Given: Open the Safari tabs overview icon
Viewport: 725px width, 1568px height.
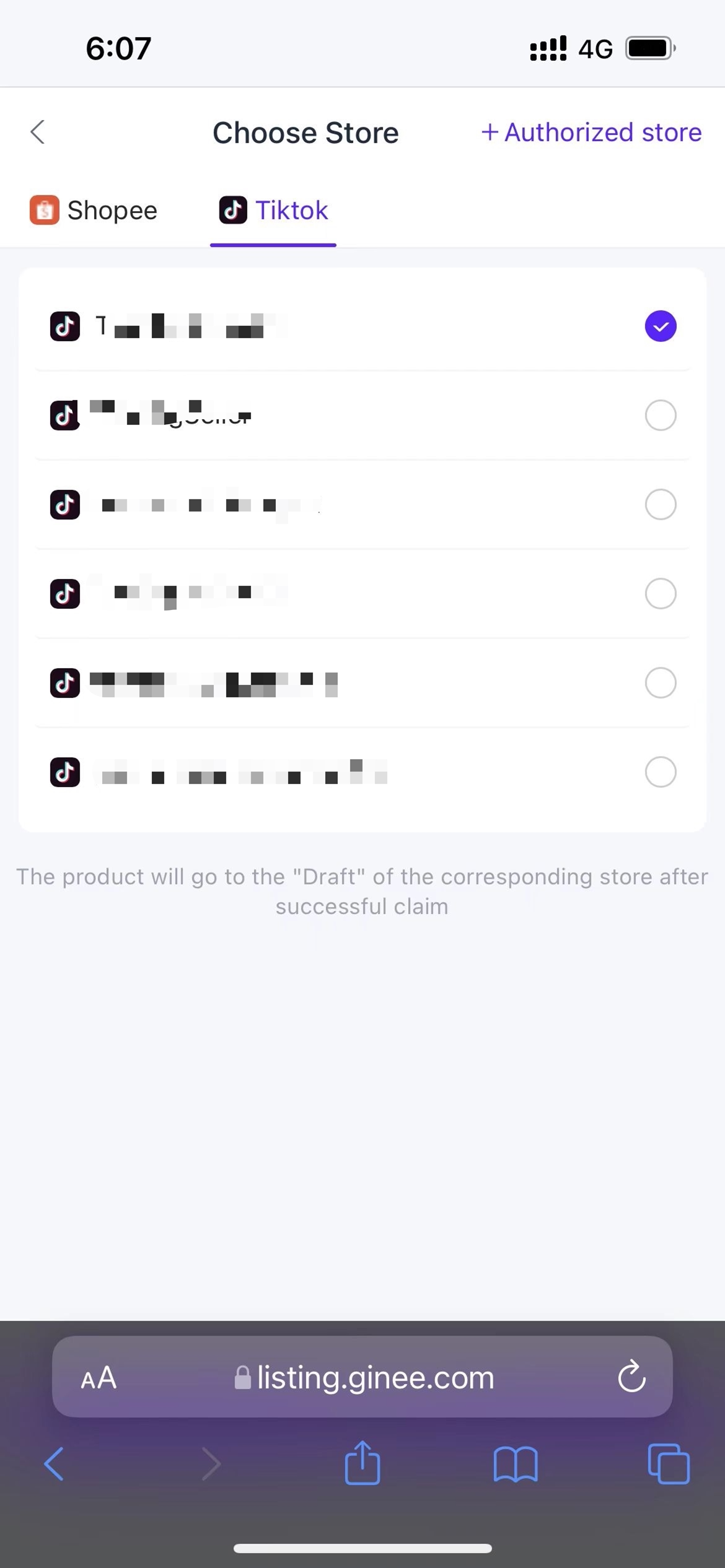Looking at the screenshot, I should [669, 1463].
